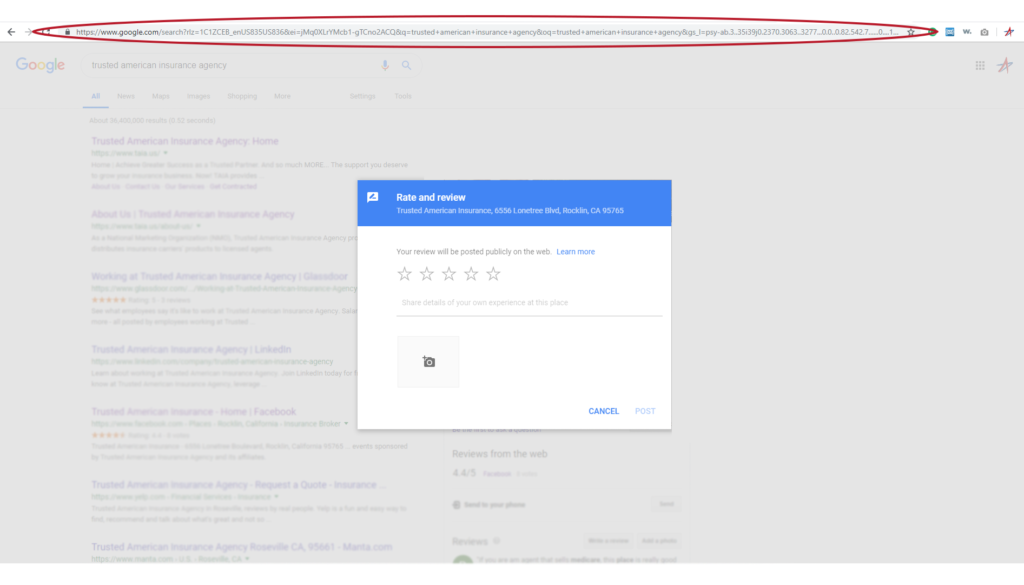
Task: Click the voice search microphone icon
Action: (385, 65)
